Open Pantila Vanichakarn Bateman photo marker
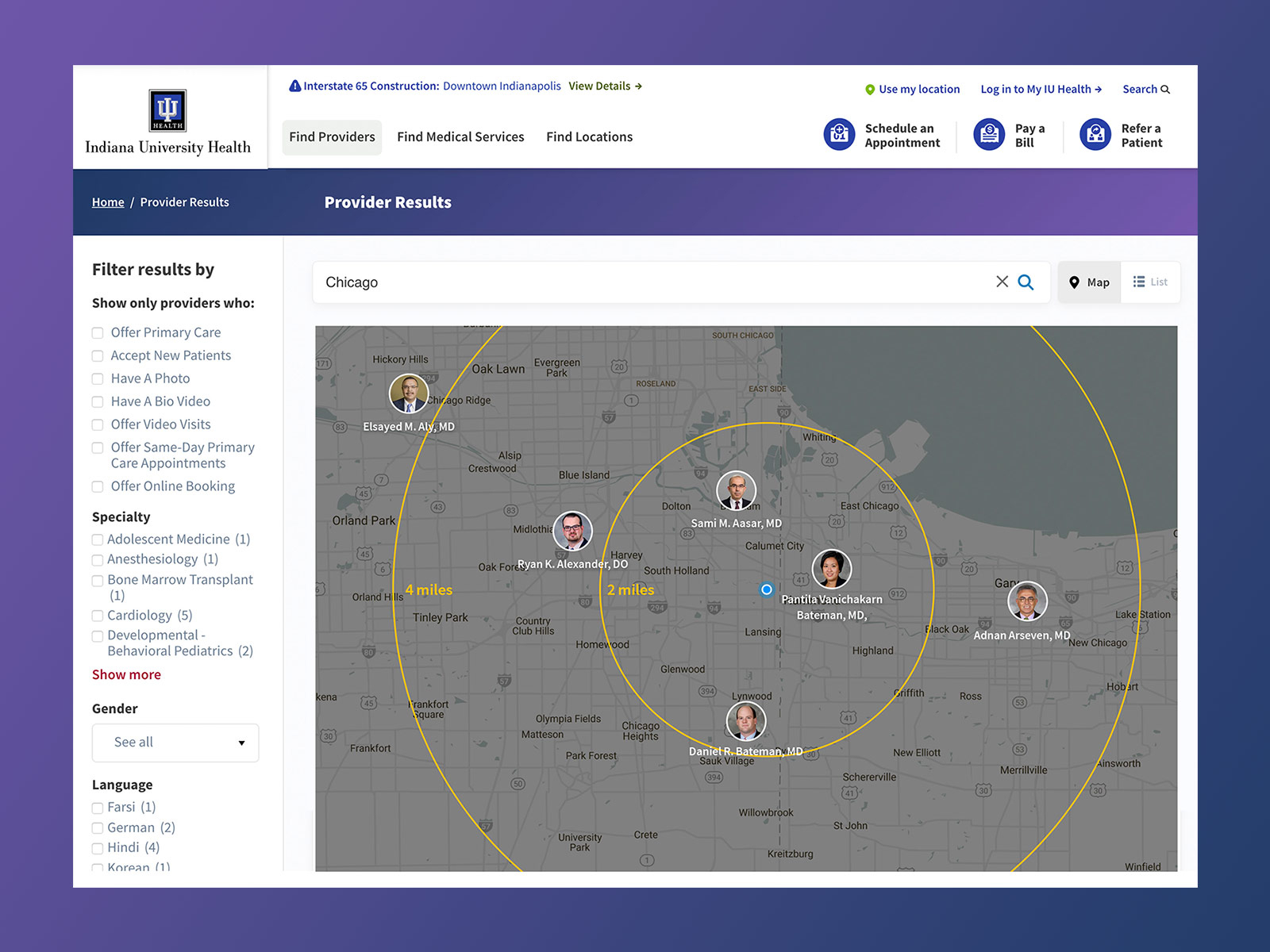This screenshot has width=1270, height=952. tap(832, 568)
